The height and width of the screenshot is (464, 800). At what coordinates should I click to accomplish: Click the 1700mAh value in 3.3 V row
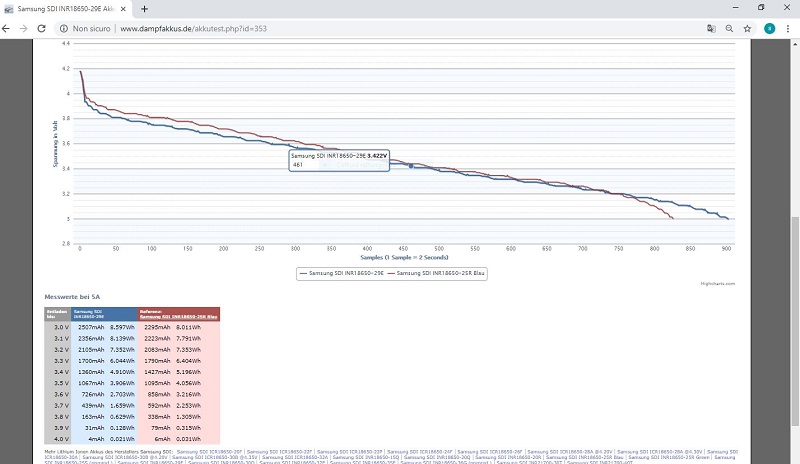click(91, 361)
